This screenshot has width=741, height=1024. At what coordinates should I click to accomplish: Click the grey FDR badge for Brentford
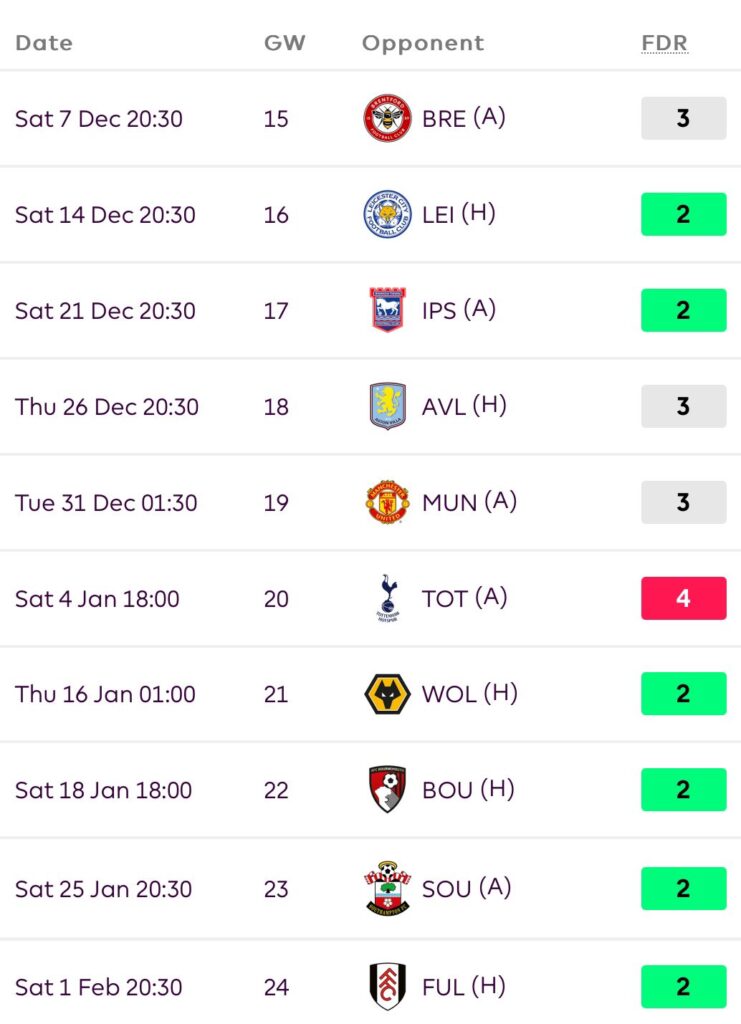pos(683,118)
